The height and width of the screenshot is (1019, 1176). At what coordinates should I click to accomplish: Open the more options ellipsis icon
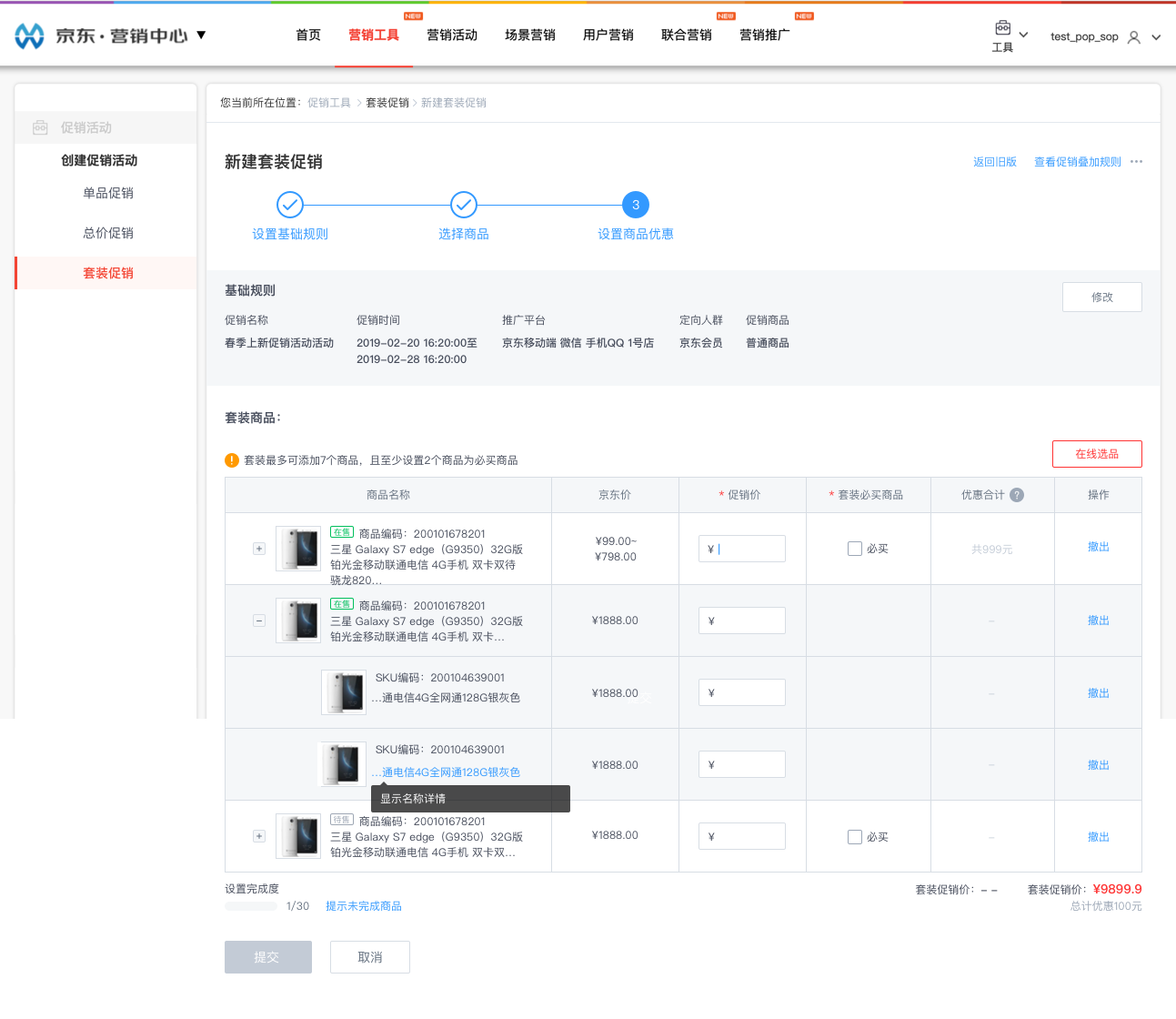pos(1136,162)
